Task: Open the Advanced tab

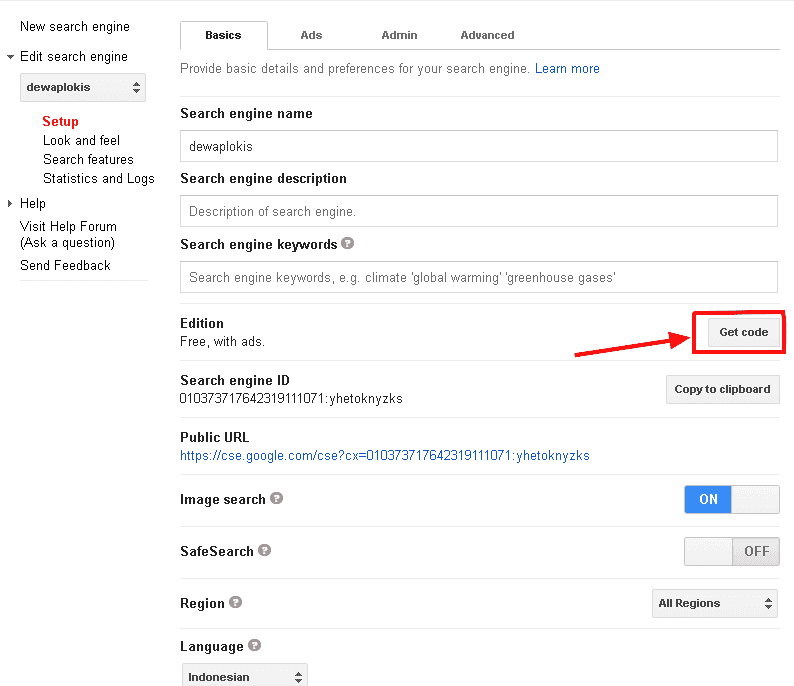Action: [487, 35]
